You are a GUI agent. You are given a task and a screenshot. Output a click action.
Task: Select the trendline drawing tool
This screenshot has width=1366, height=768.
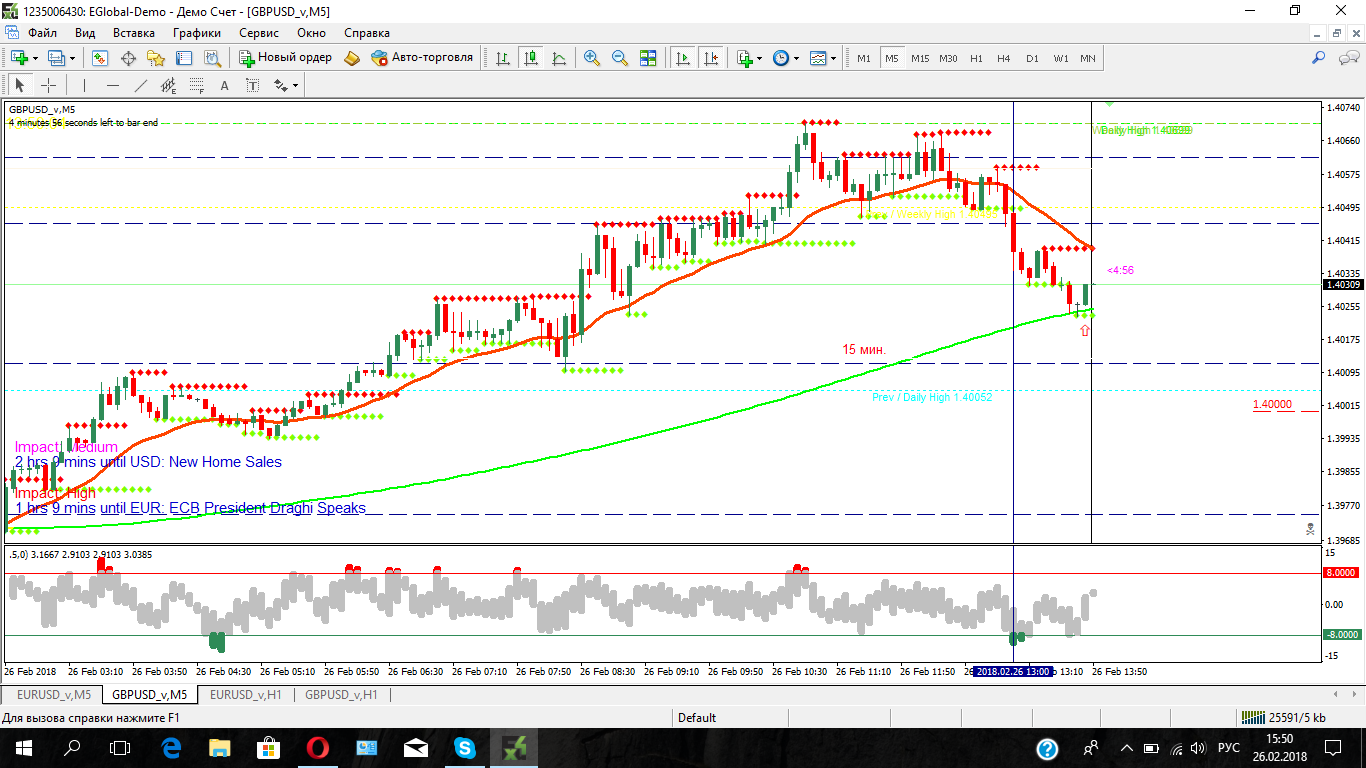click(141, 85)
